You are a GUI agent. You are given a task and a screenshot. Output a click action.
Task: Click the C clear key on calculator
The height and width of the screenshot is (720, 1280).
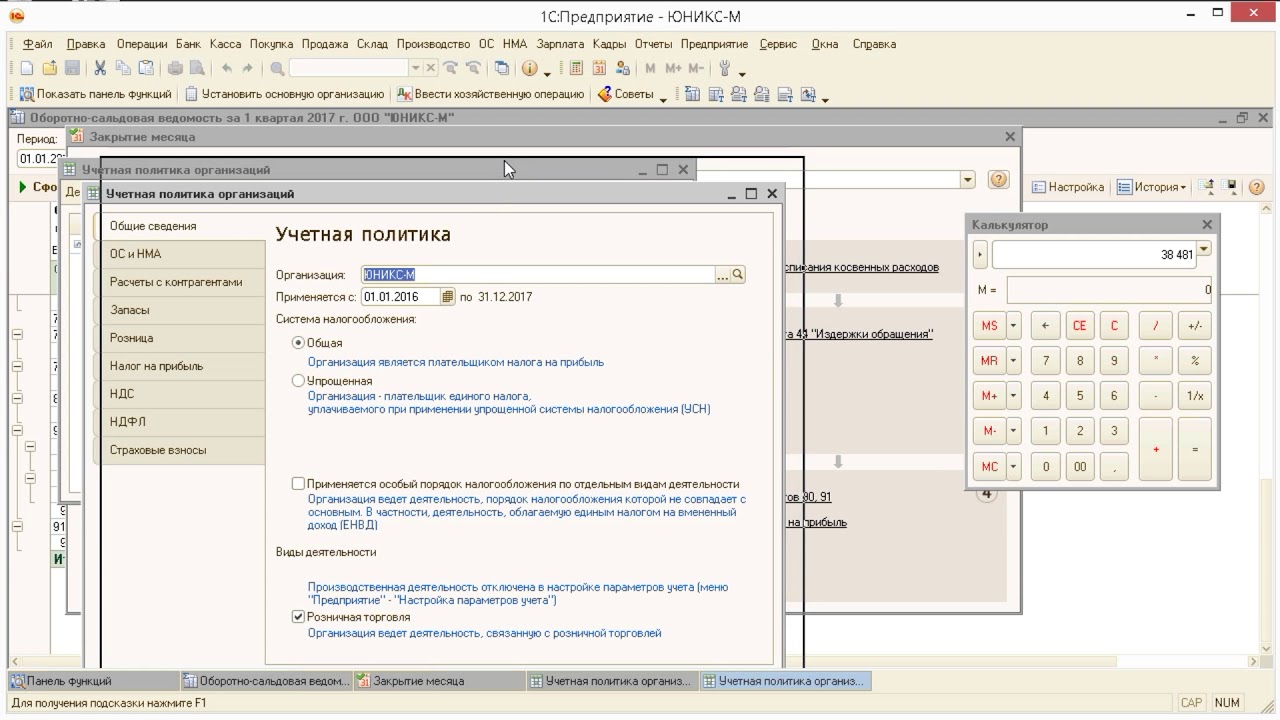1113,325
